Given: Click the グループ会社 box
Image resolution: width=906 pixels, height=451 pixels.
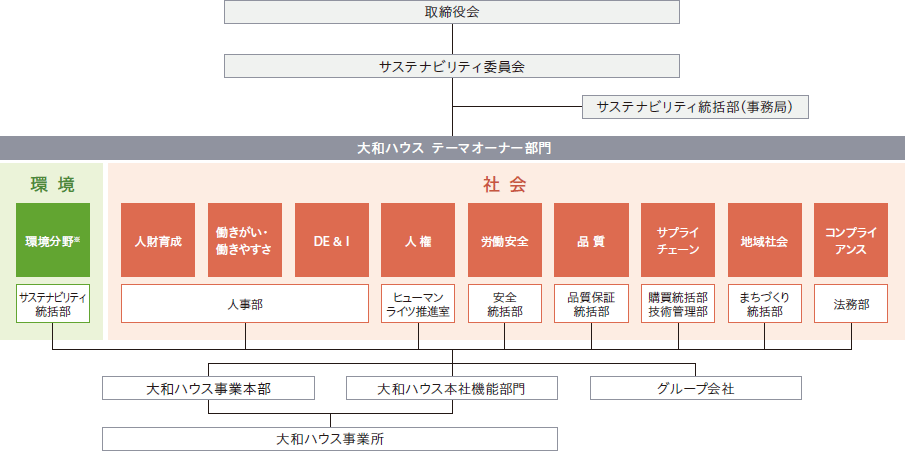Looking at the screenshot, I should [696, 387].
